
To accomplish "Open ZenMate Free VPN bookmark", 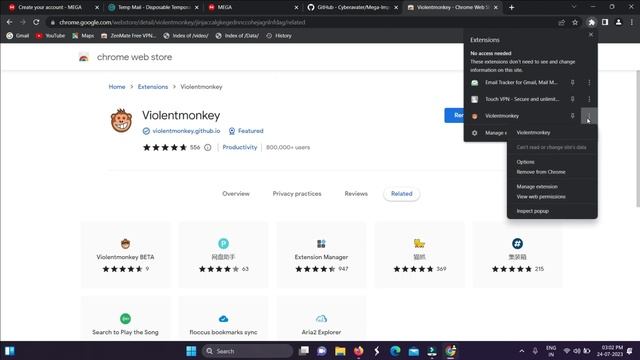I will pyautogui.click(x=128, y=36).
